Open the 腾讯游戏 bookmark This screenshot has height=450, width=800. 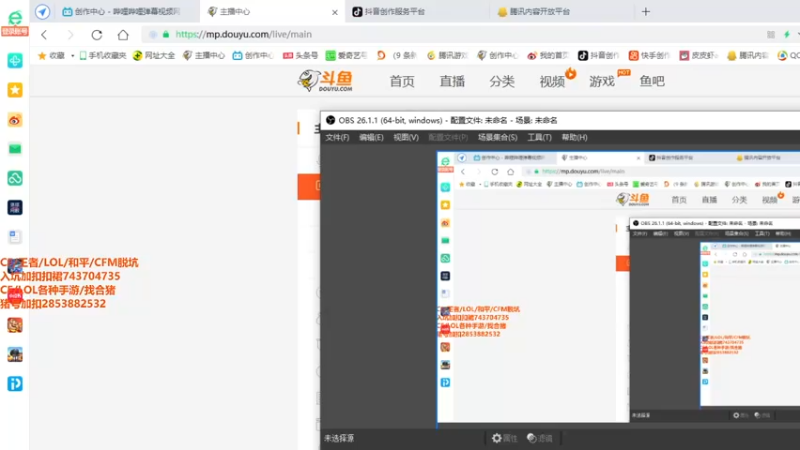pos(446,56)
